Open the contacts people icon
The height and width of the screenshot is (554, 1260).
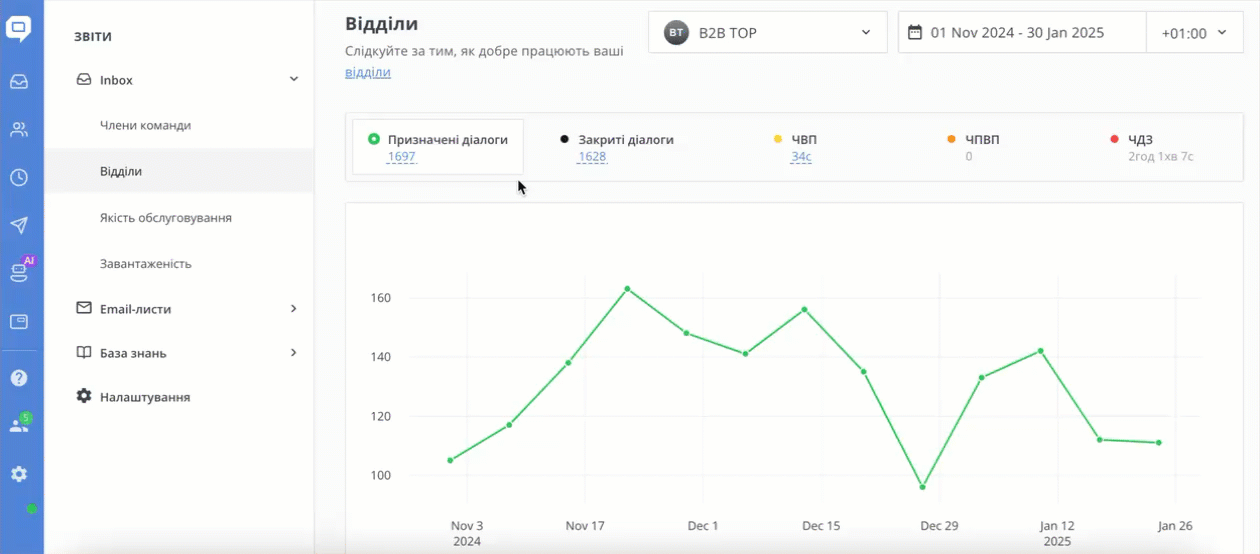pyautogui.click(x=19, y=130)
